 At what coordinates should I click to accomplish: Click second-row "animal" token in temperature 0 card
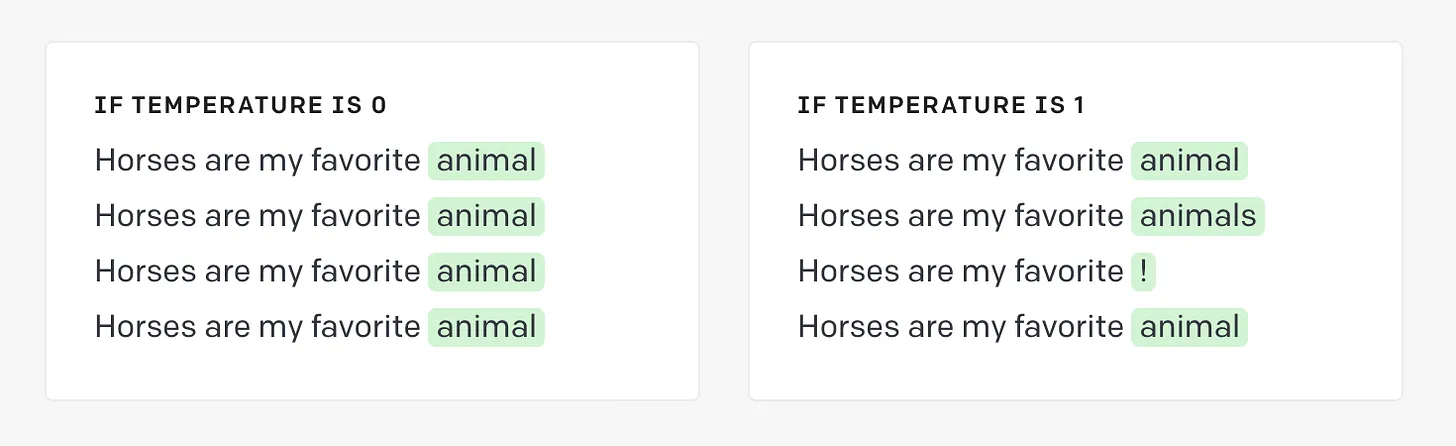point(486,216)
